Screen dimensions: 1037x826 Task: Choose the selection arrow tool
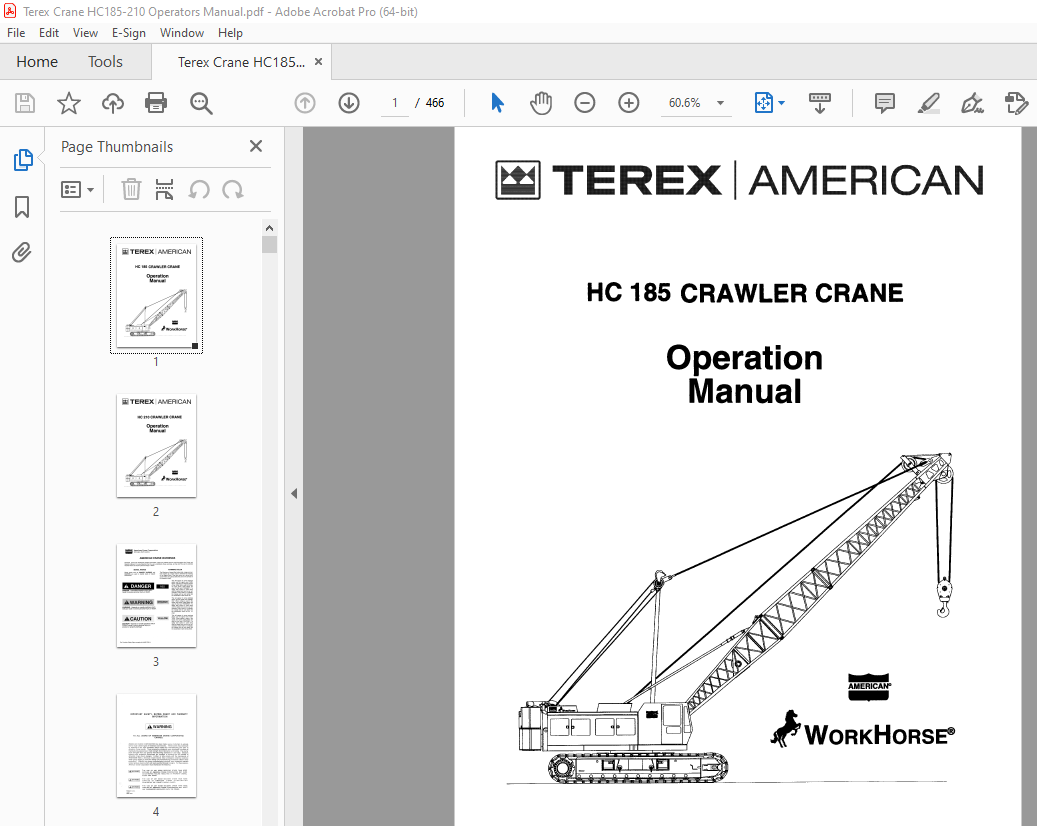coord(497,103)
